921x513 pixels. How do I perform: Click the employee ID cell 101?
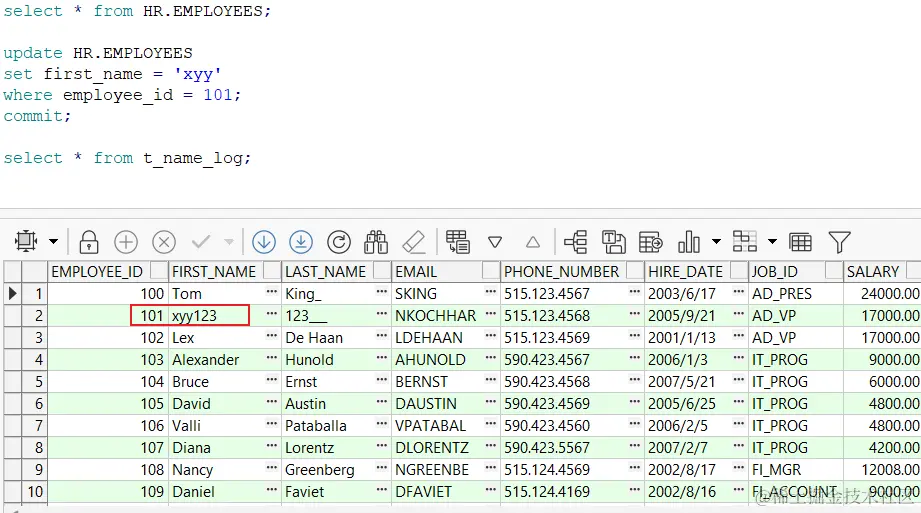pos(107,316)
